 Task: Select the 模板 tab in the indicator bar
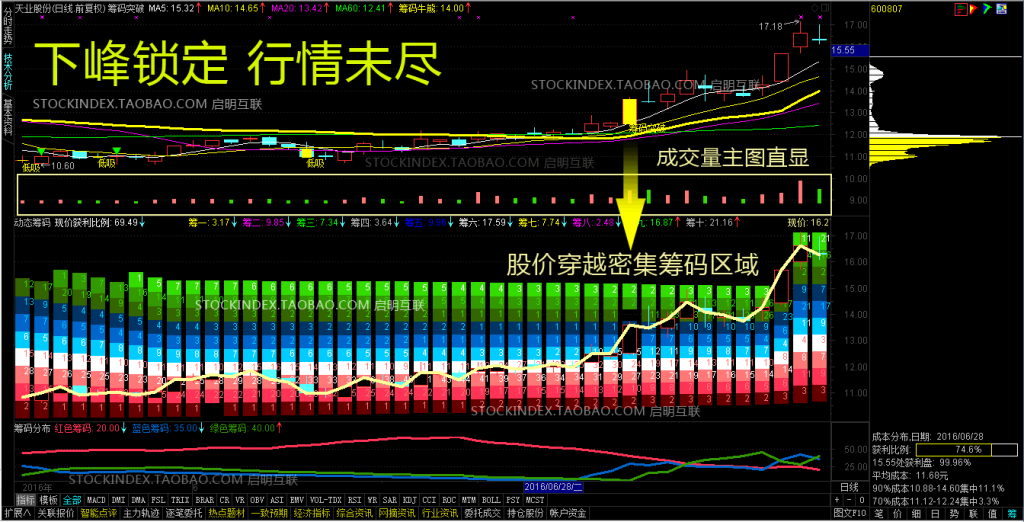(x=49, y=500)
